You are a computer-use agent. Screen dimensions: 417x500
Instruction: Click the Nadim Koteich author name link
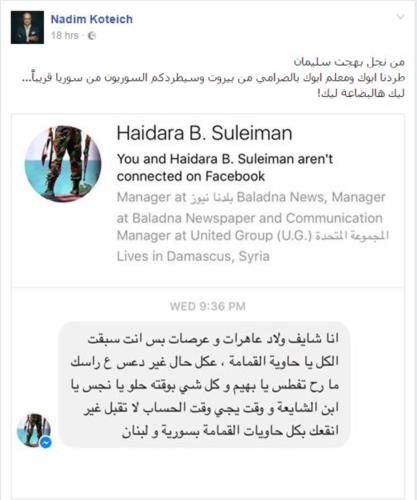coord(92,19)
